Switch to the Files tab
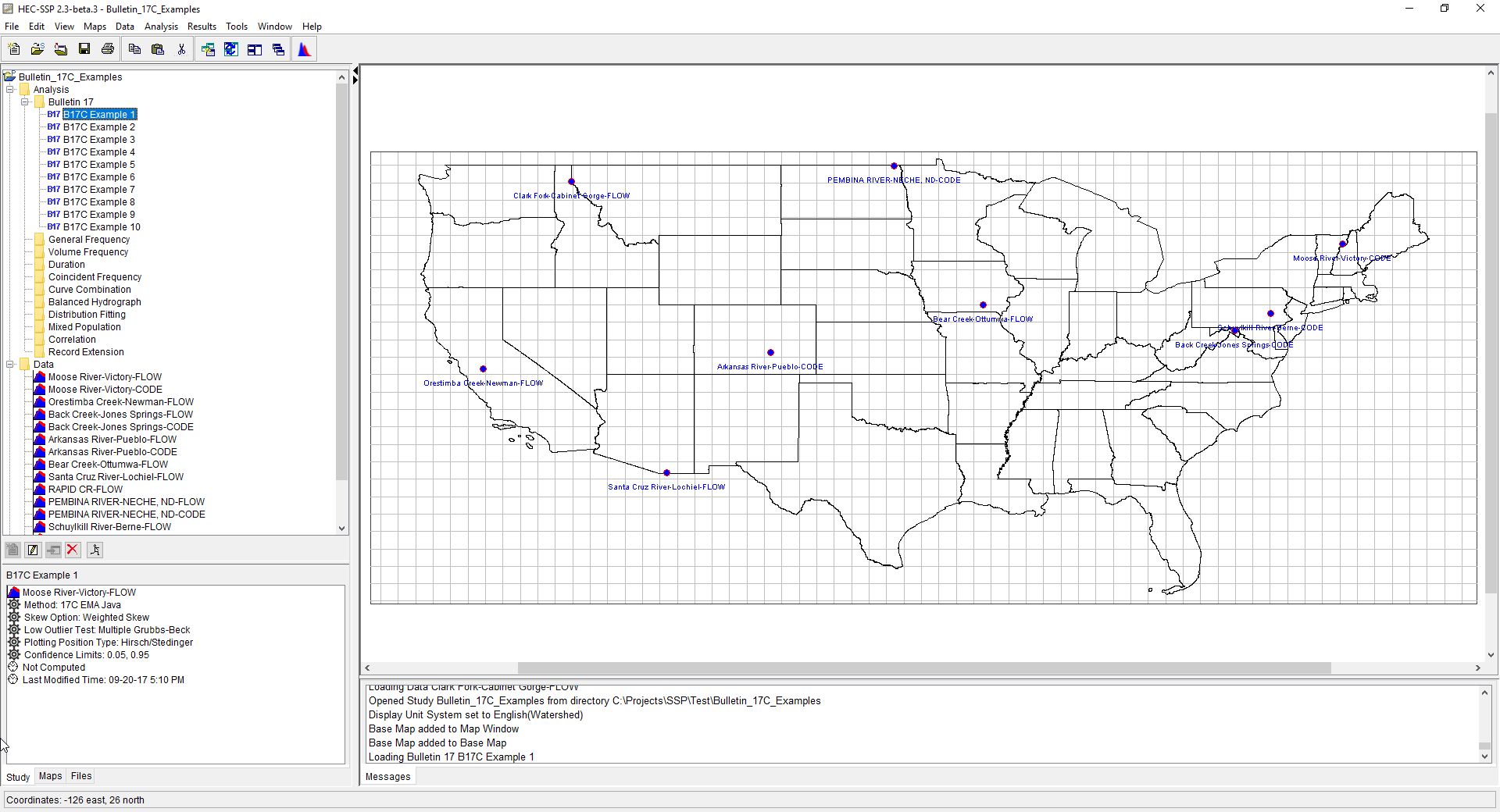This screenshot has width=1500, height=812. pos(81,776)
